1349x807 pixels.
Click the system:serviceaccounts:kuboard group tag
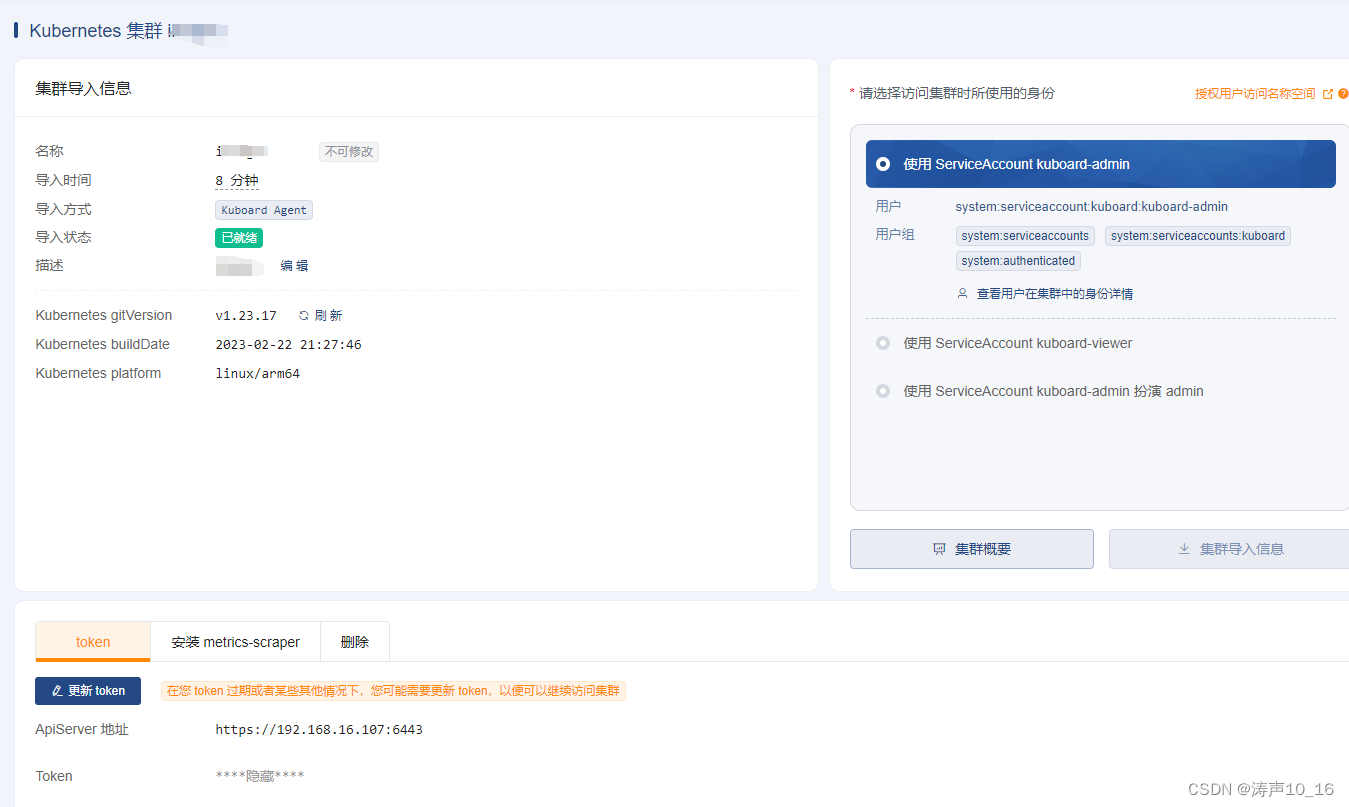tap(1198, 236)
